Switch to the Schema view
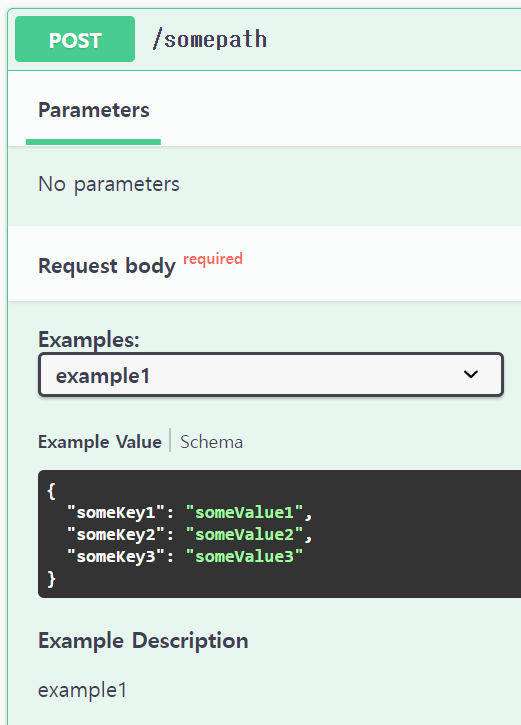 (211, 442)
